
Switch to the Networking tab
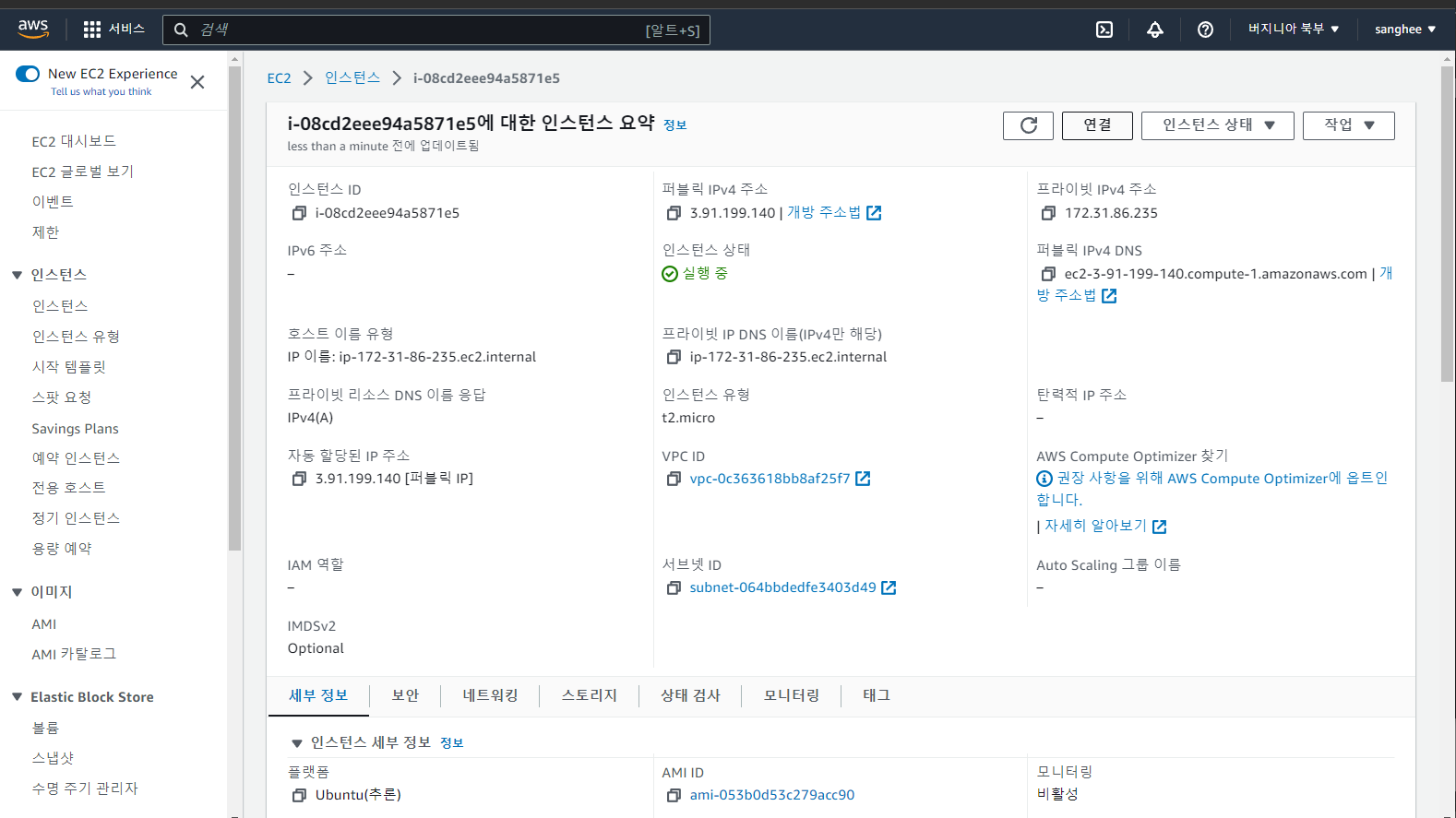click(490, 695)
